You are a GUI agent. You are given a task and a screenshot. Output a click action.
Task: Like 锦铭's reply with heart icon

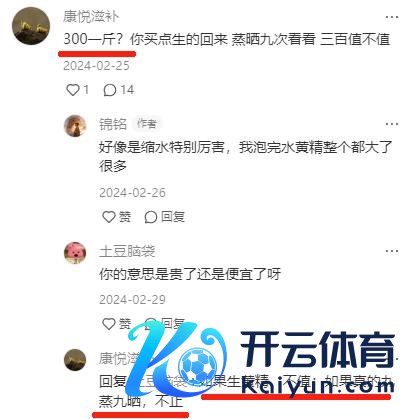(109, 217)
